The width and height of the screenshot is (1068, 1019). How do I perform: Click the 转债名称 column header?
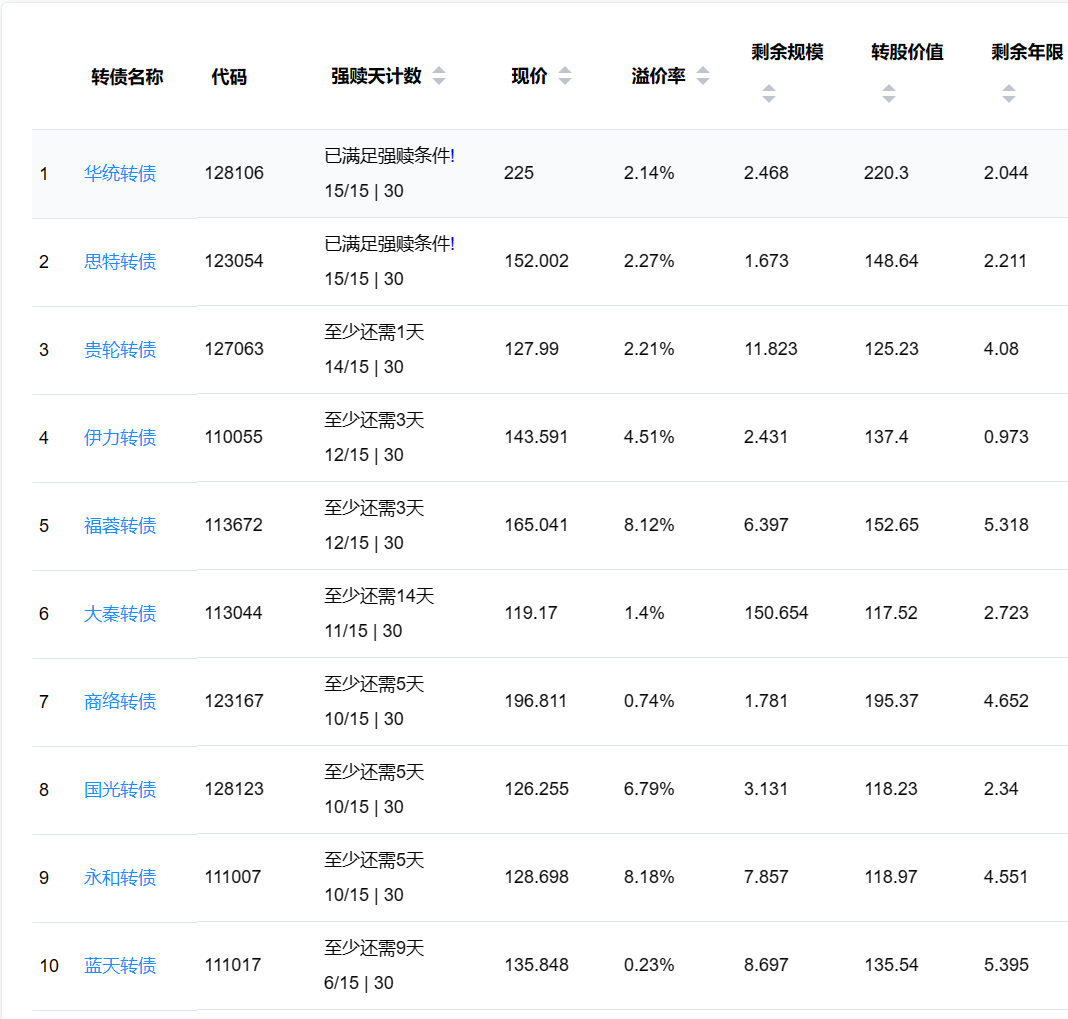coord(127,77)
